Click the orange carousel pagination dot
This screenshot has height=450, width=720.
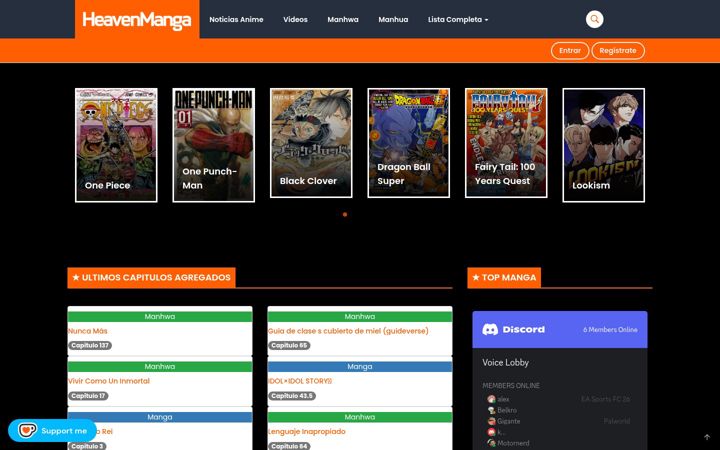tap(345, 214)
